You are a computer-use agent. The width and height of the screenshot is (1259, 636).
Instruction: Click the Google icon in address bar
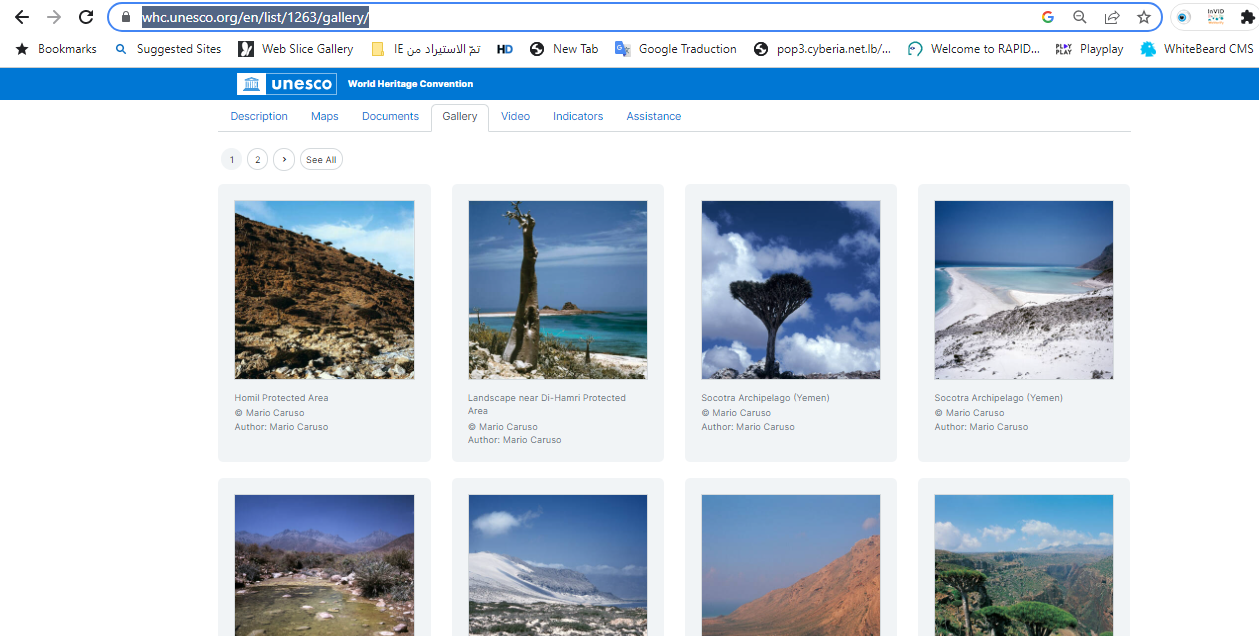[x=1048, y=17]
